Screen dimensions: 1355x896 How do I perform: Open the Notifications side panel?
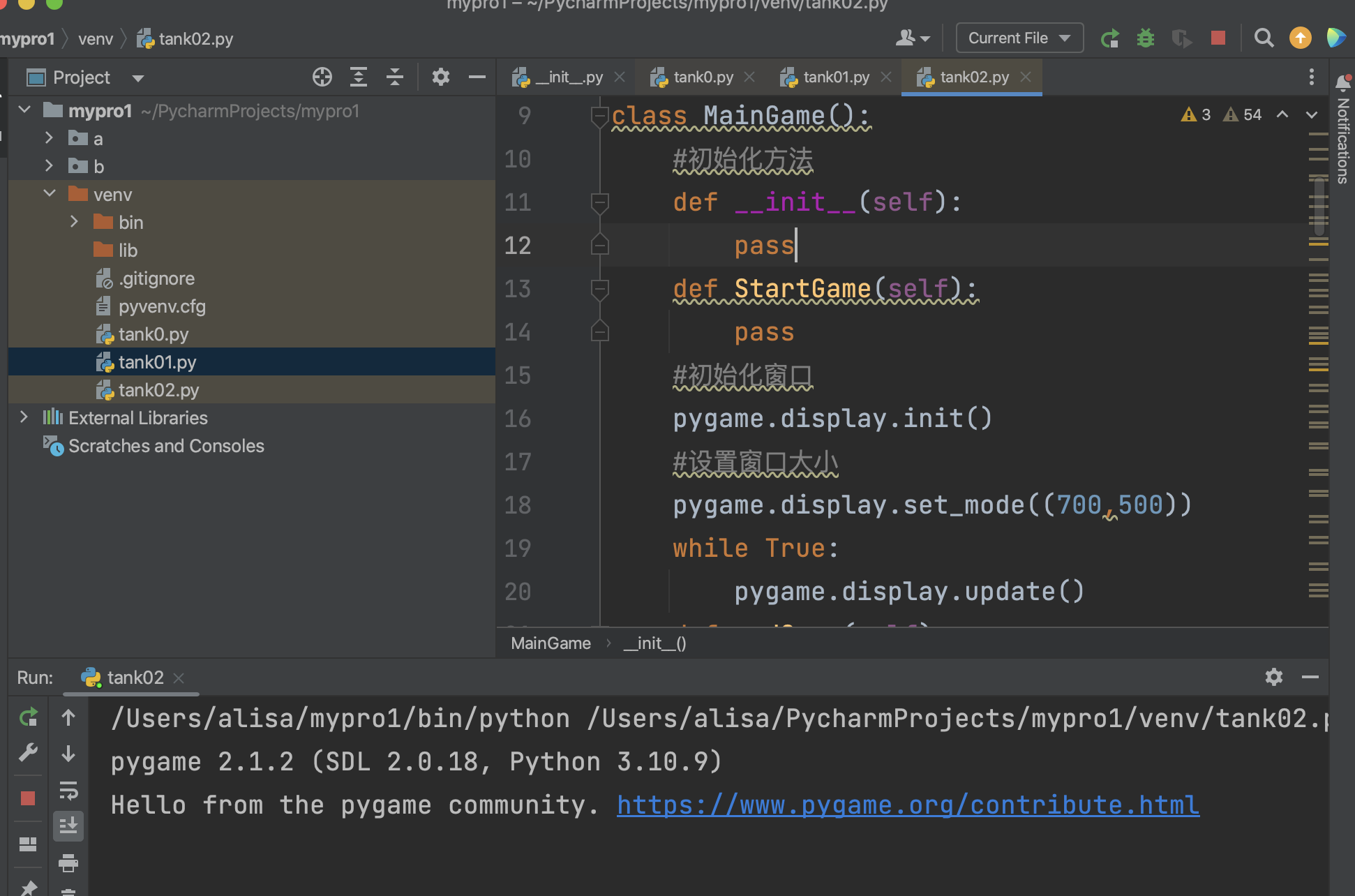point(1342,129)
